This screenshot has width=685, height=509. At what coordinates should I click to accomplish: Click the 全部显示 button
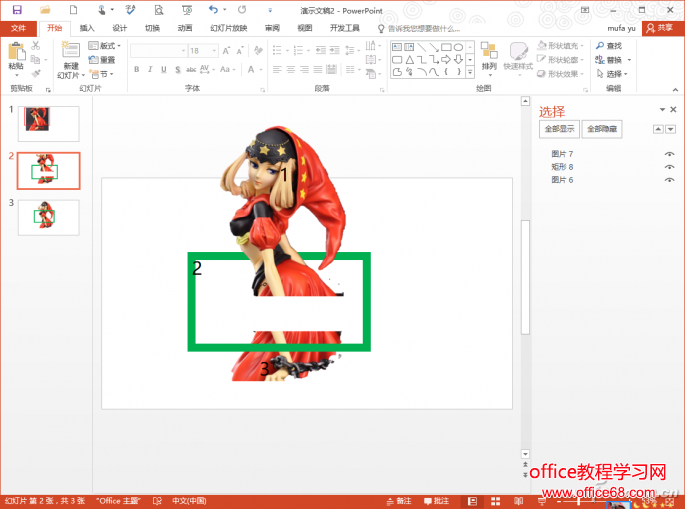coord(559,129)
